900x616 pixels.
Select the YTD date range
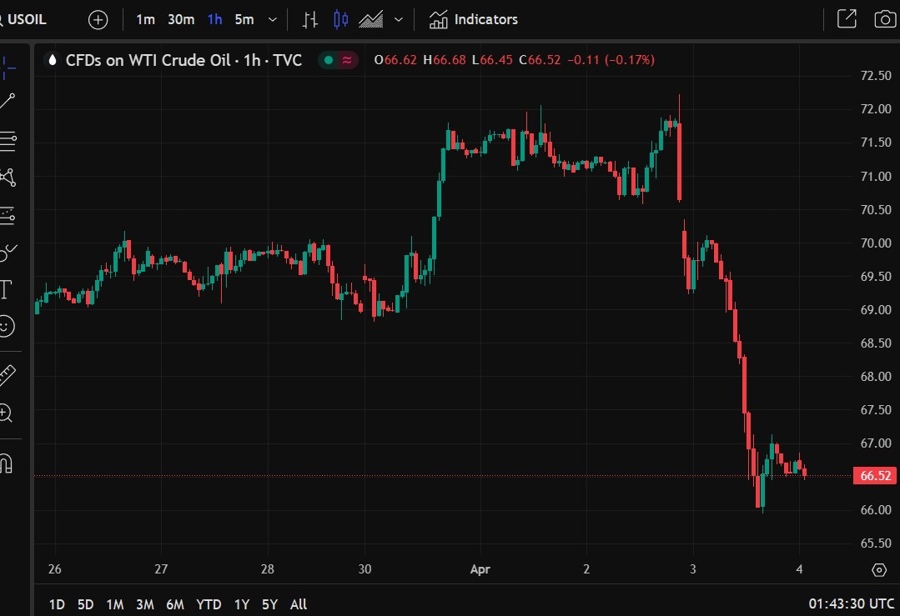208,604
